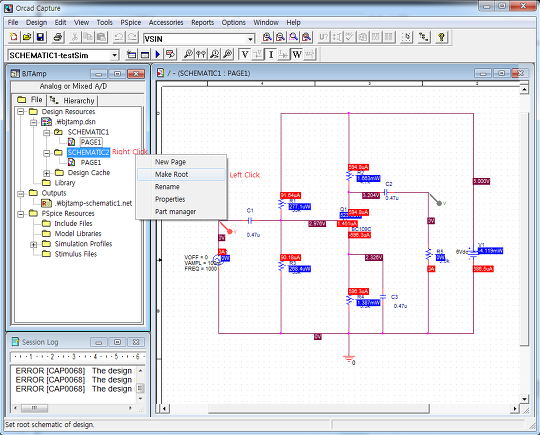Create a new document via toolbar icon
540x435 pixels.
(x=14, y=37)
